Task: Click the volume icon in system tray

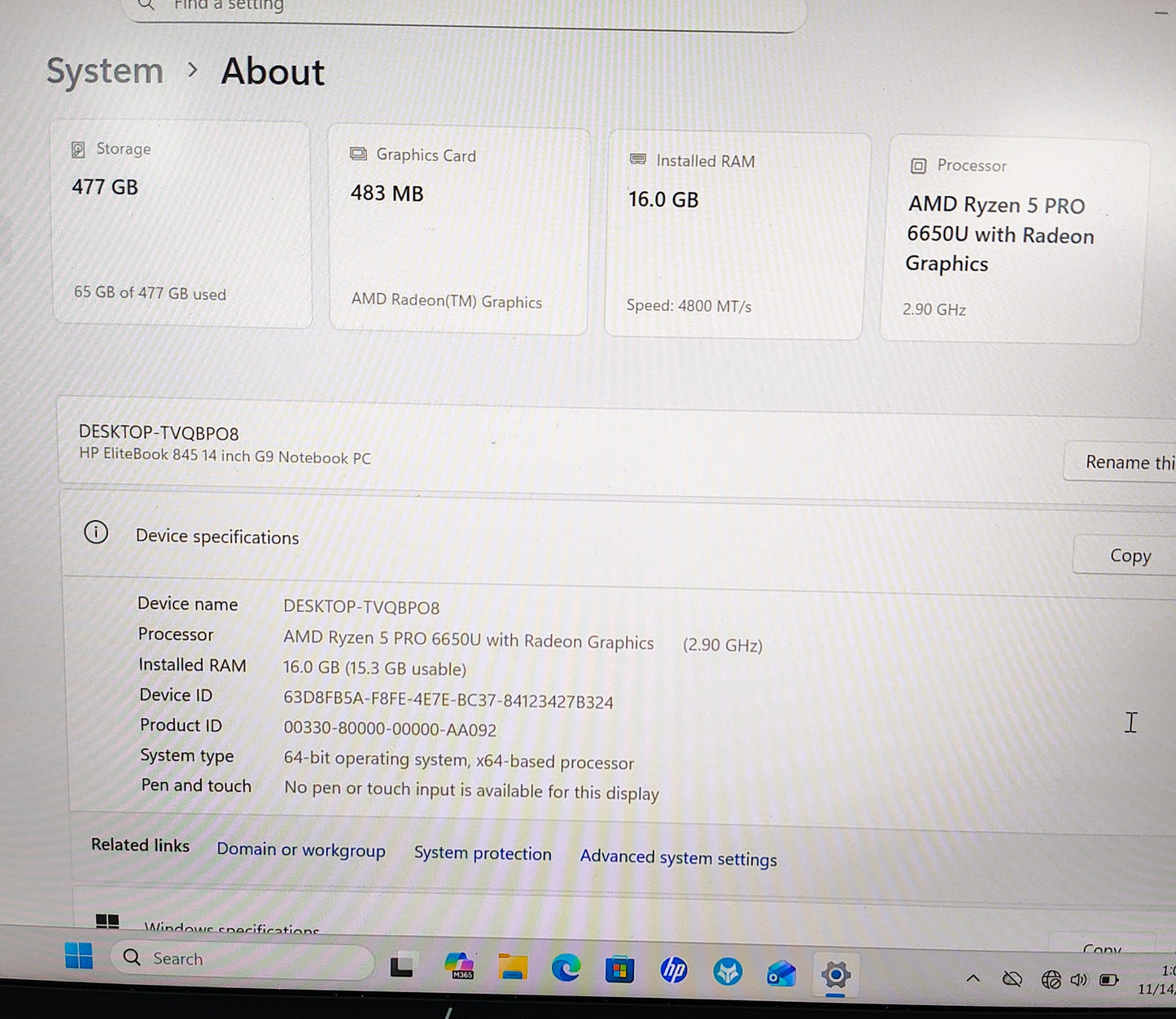Action: [x=1077, y=979]
